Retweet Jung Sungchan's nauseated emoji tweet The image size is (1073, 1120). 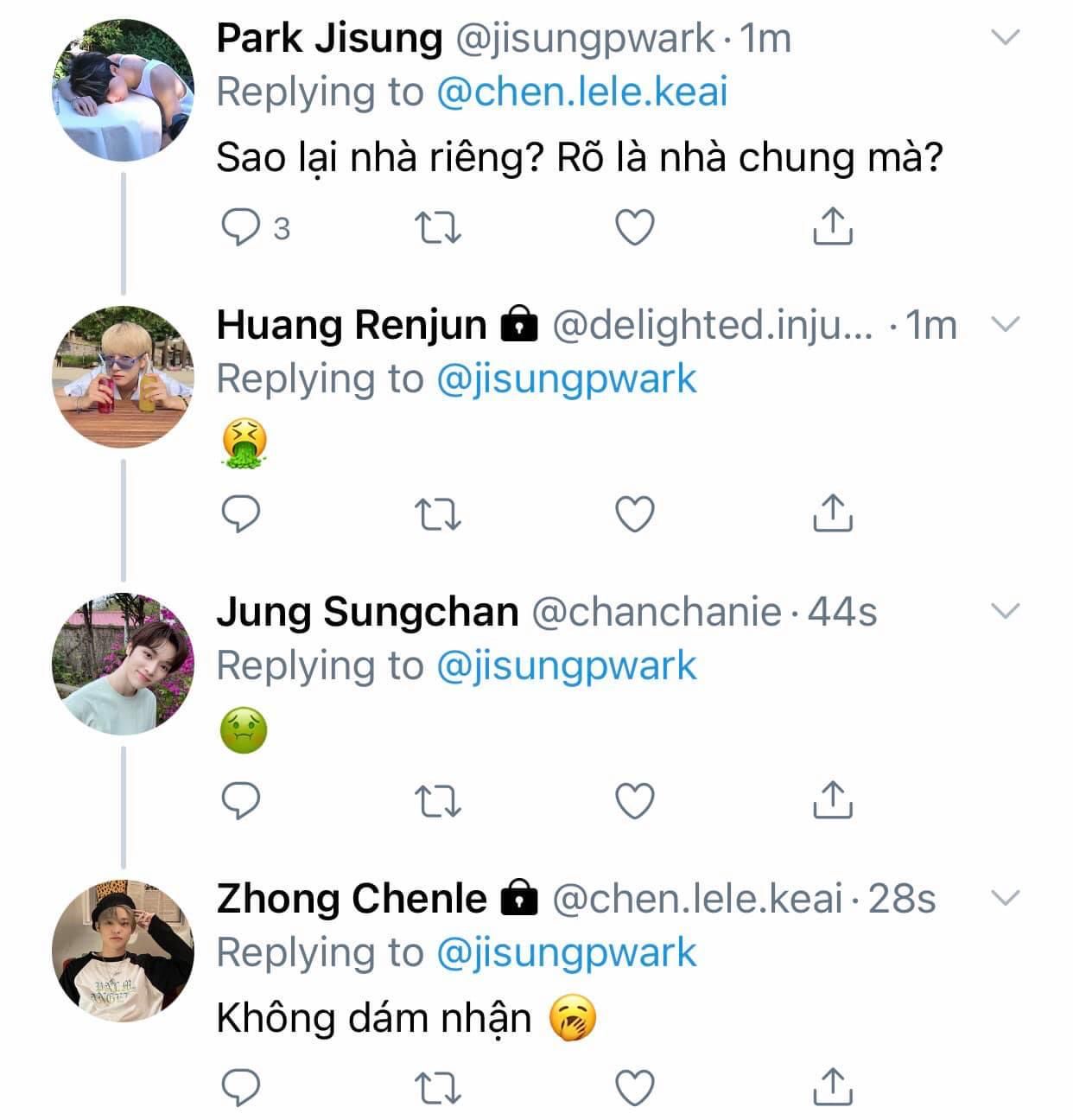[x=438, y=801]
